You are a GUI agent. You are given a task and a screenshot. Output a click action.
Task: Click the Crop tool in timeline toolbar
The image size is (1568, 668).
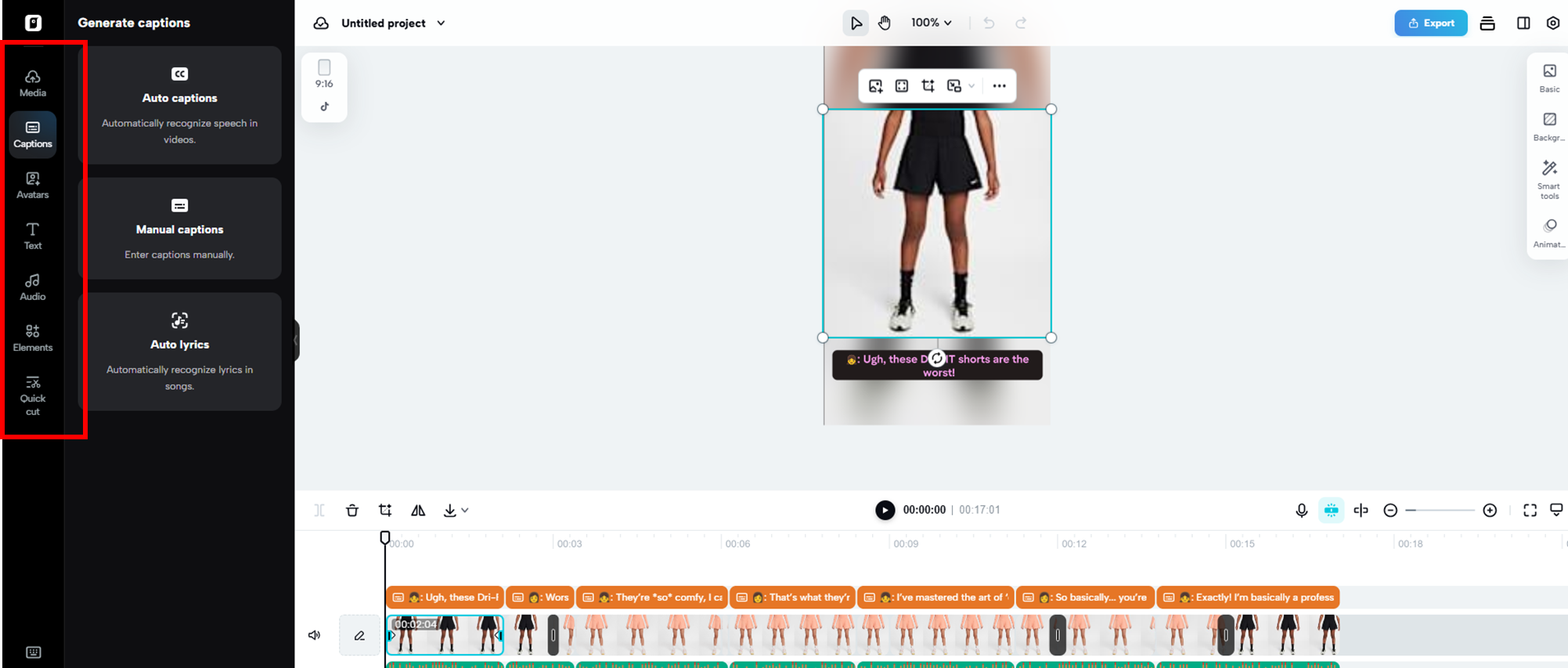pos(385,511)
